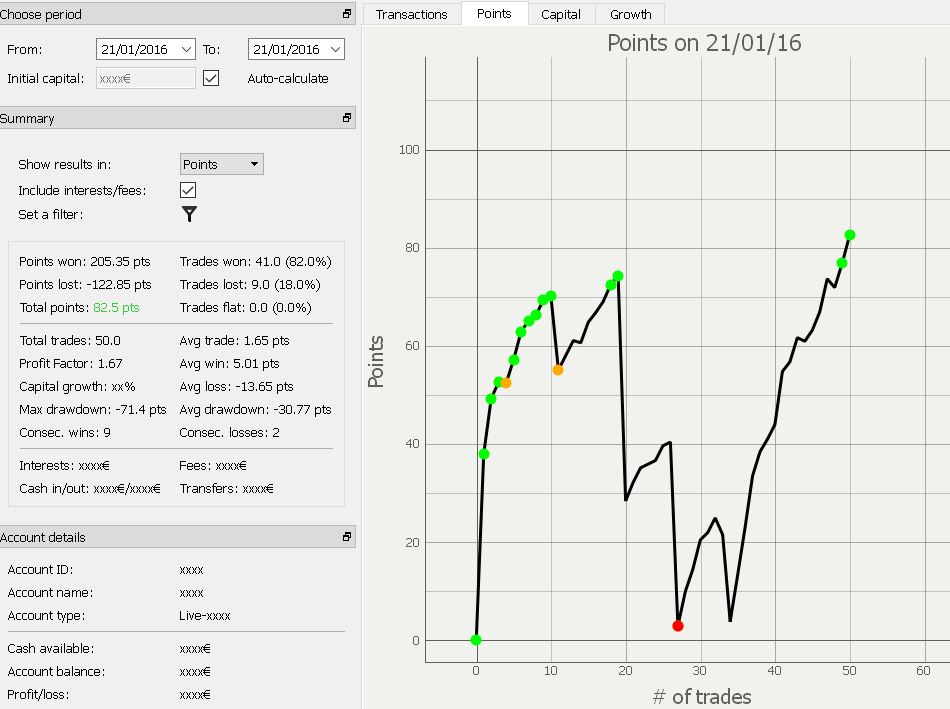Click Fees: xxxx€ text
Image resolution: width=950 pixels, height=709 pixels.
[213, 465]
